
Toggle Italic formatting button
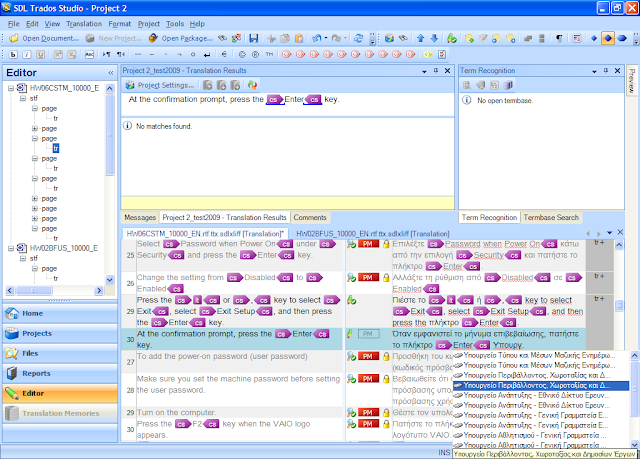(x=27, y=54)
